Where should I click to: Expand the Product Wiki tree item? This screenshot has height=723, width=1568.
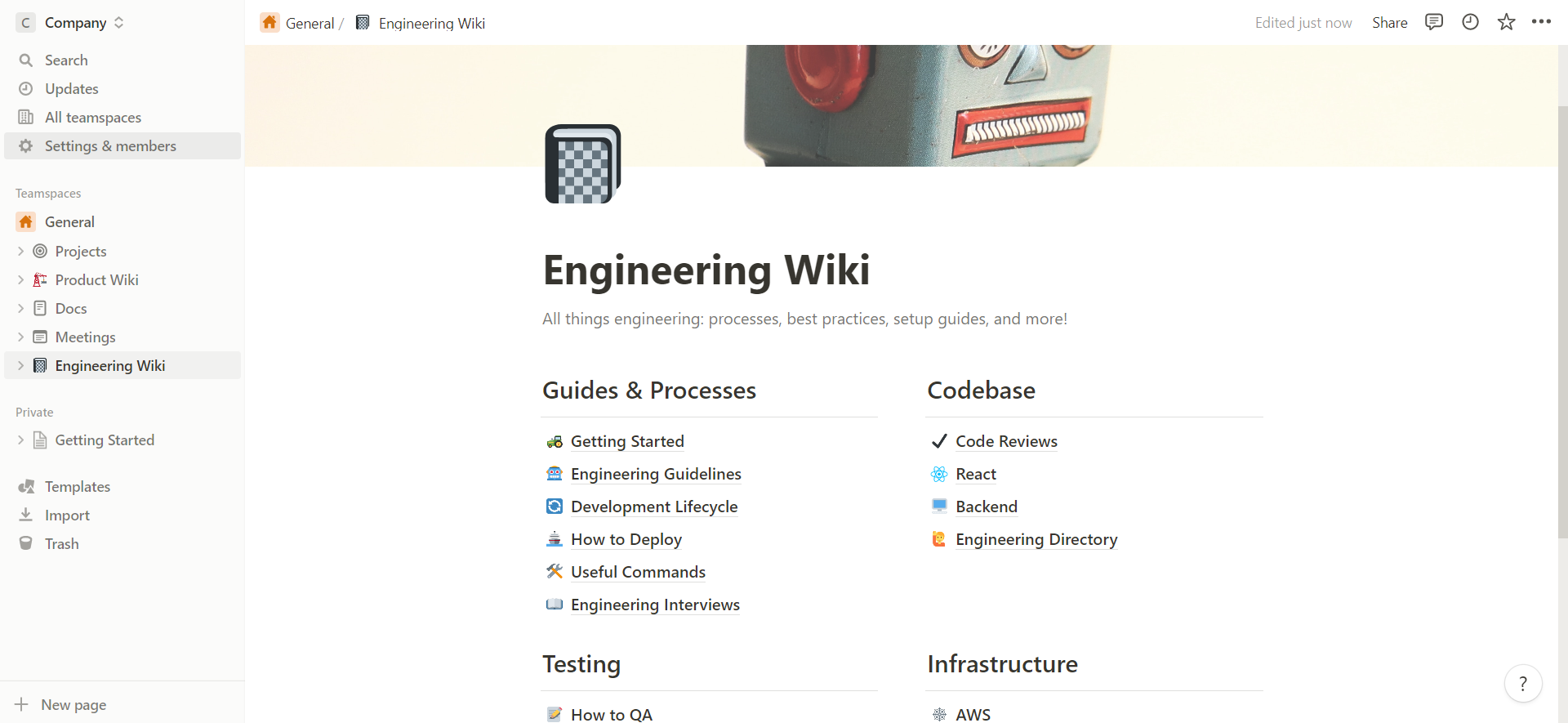pos(20,279)
